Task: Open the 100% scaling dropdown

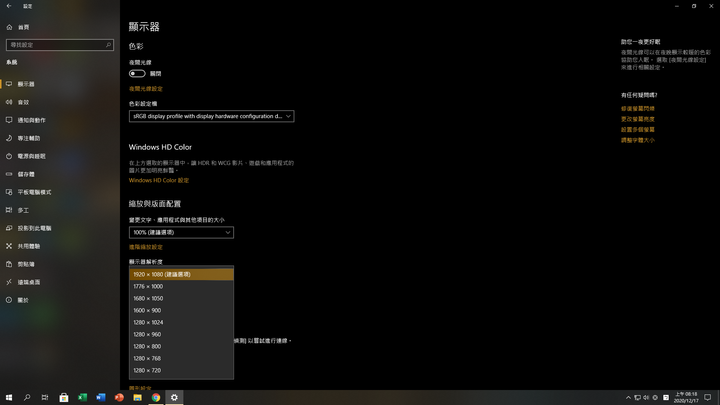Action: (181, 232)
